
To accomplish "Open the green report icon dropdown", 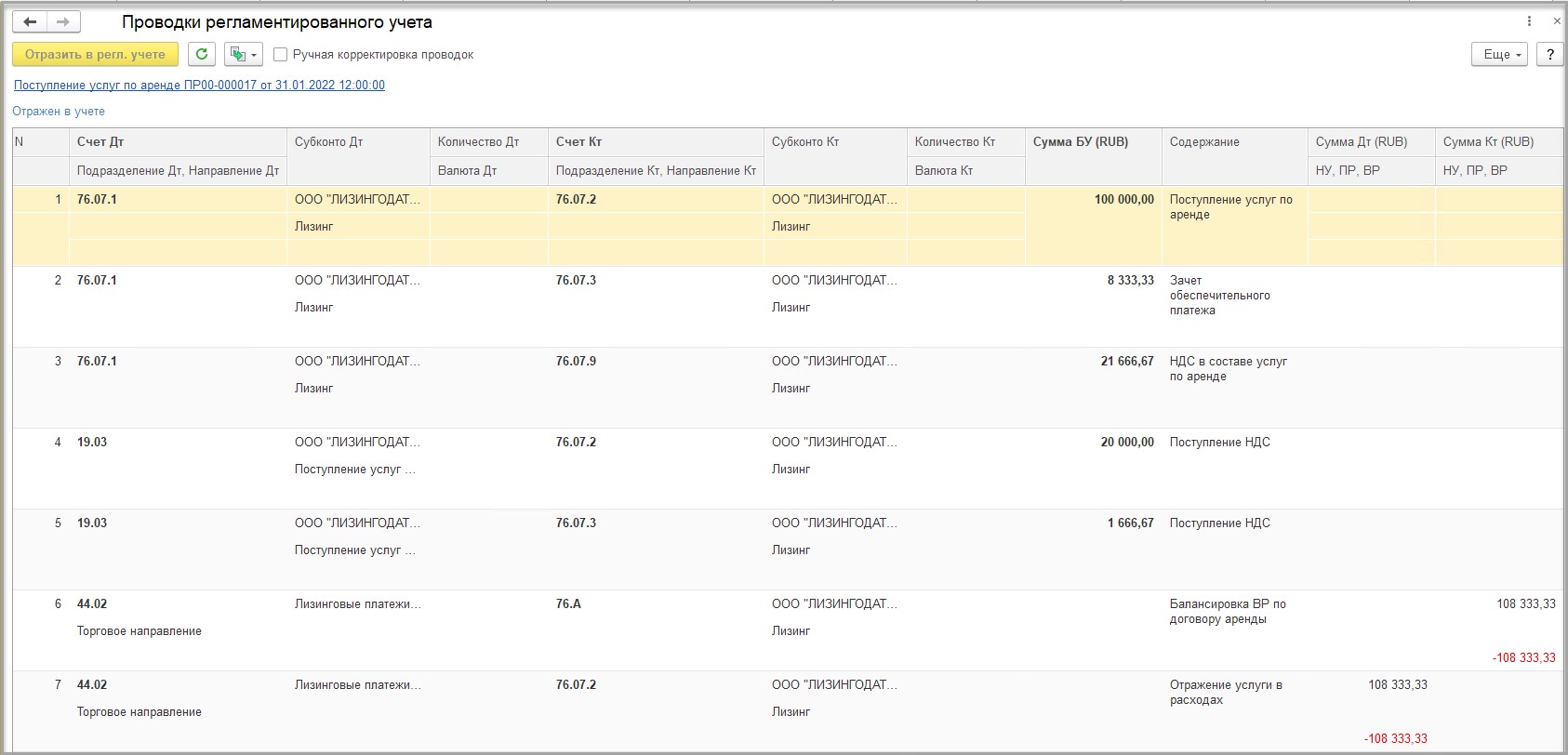I will (244, 54).
